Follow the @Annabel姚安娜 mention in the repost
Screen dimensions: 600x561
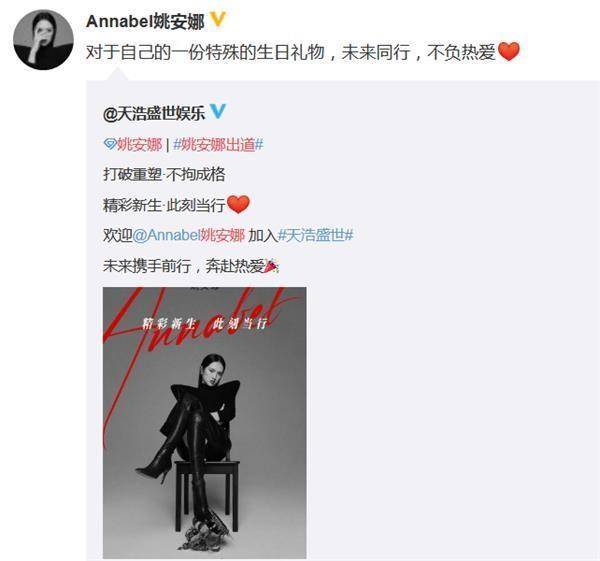189,235
